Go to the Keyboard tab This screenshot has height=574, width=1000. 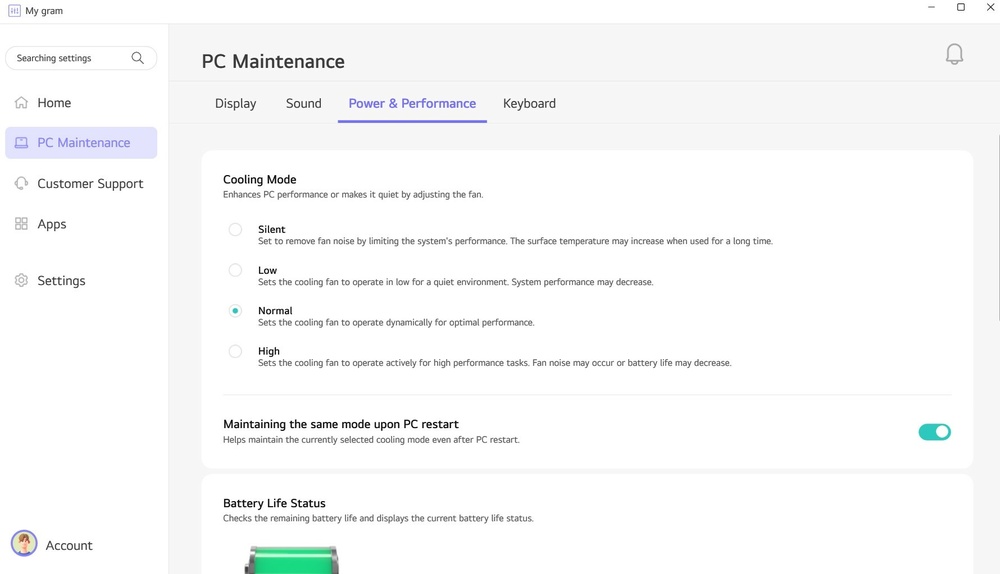pyautogui.click(x=529, y=104)
